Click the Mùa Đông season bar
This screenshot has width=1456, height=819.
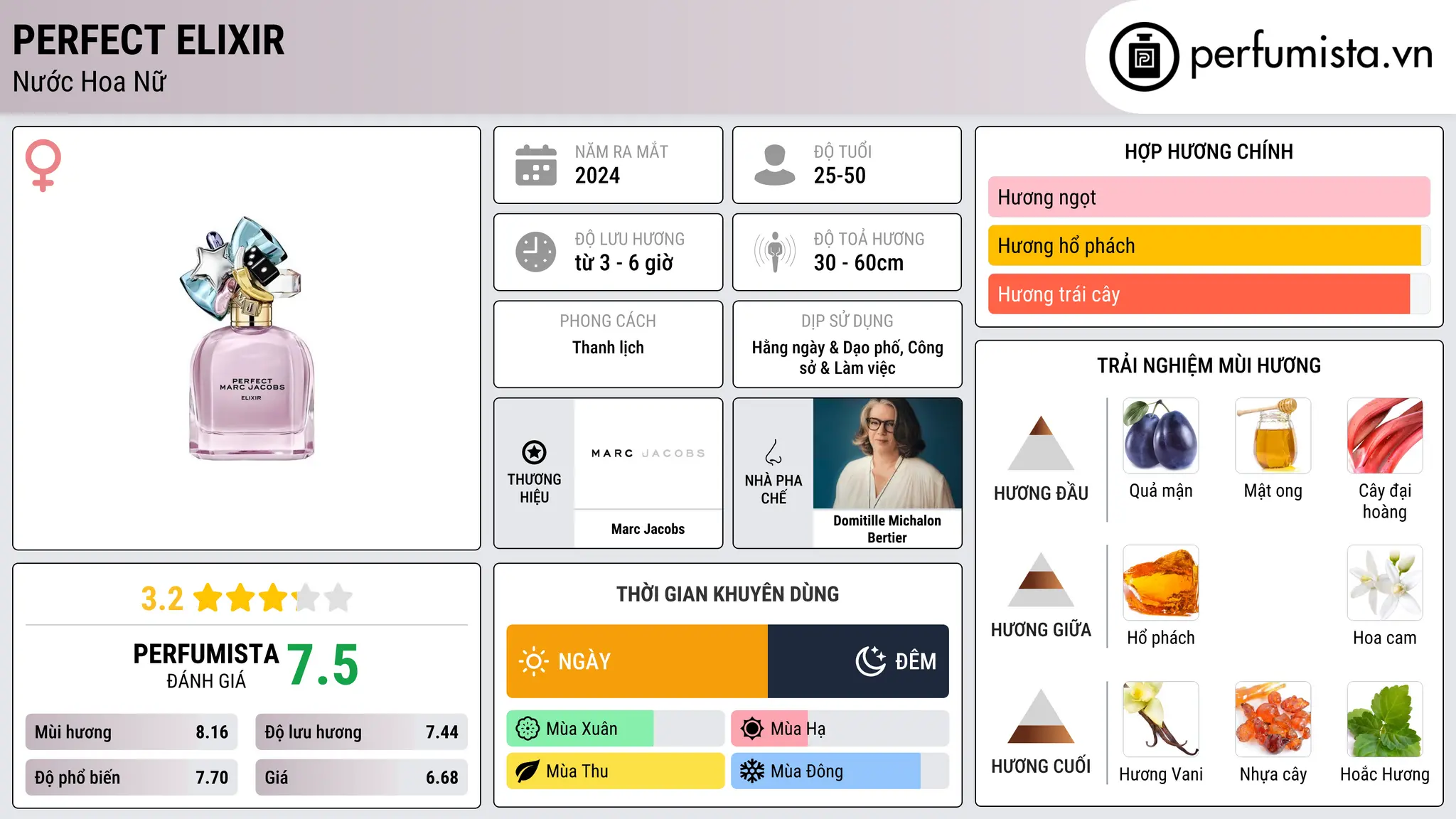[840, 771]
